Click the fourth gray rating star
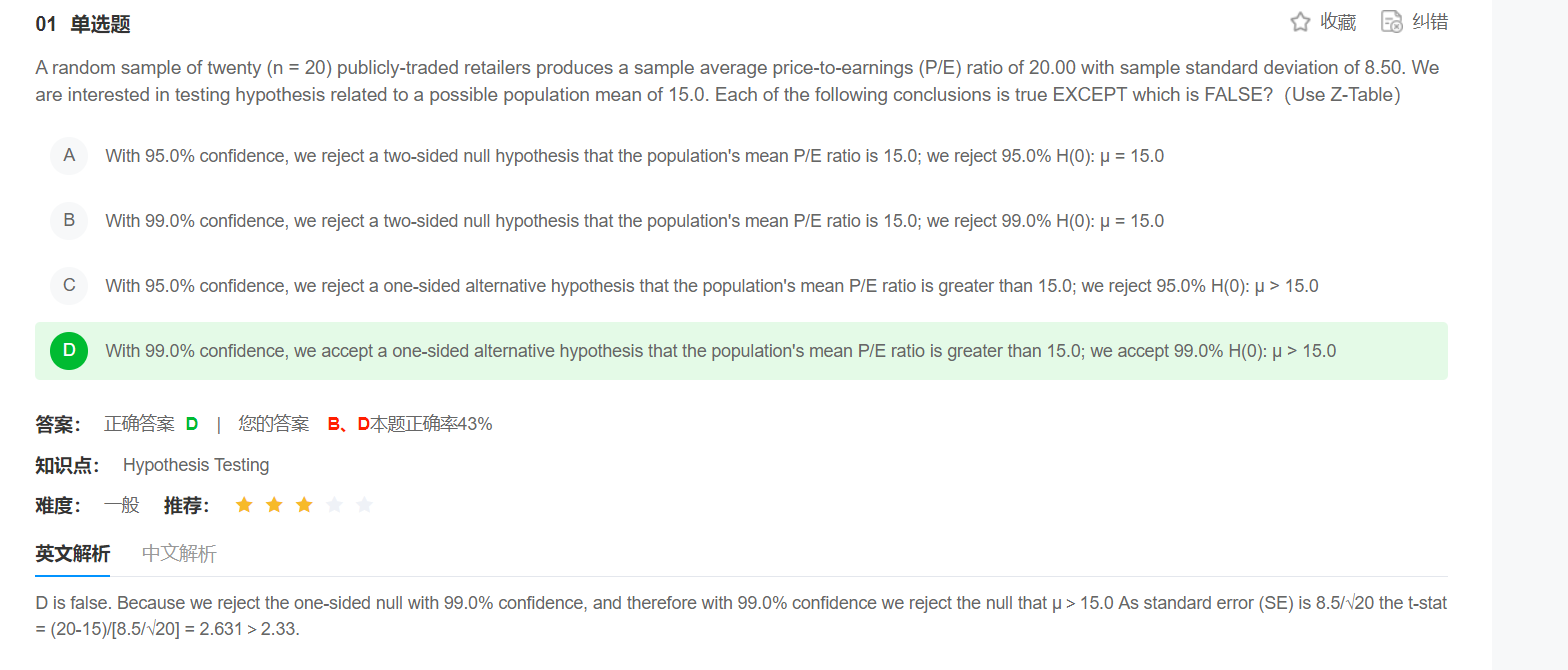This screenshot has height=670, width=1568. tap(334, 505)
